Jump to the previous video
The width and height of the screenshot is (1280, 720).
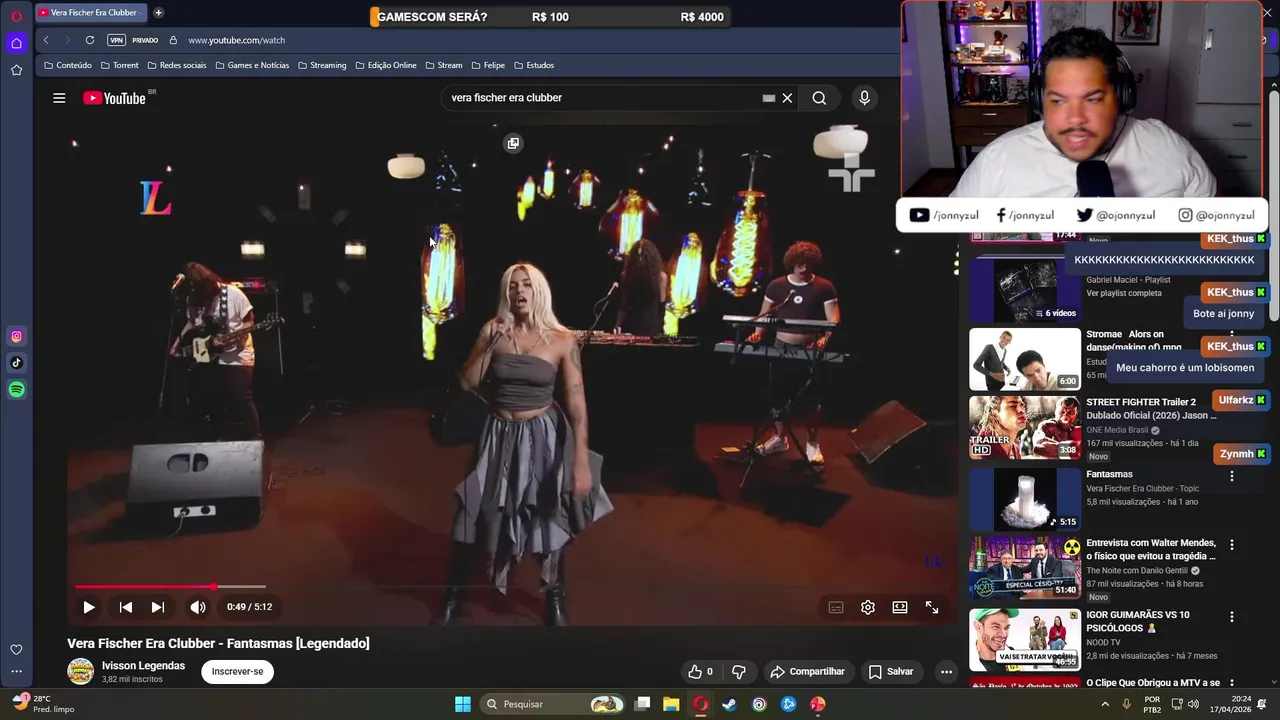(125, 607)
